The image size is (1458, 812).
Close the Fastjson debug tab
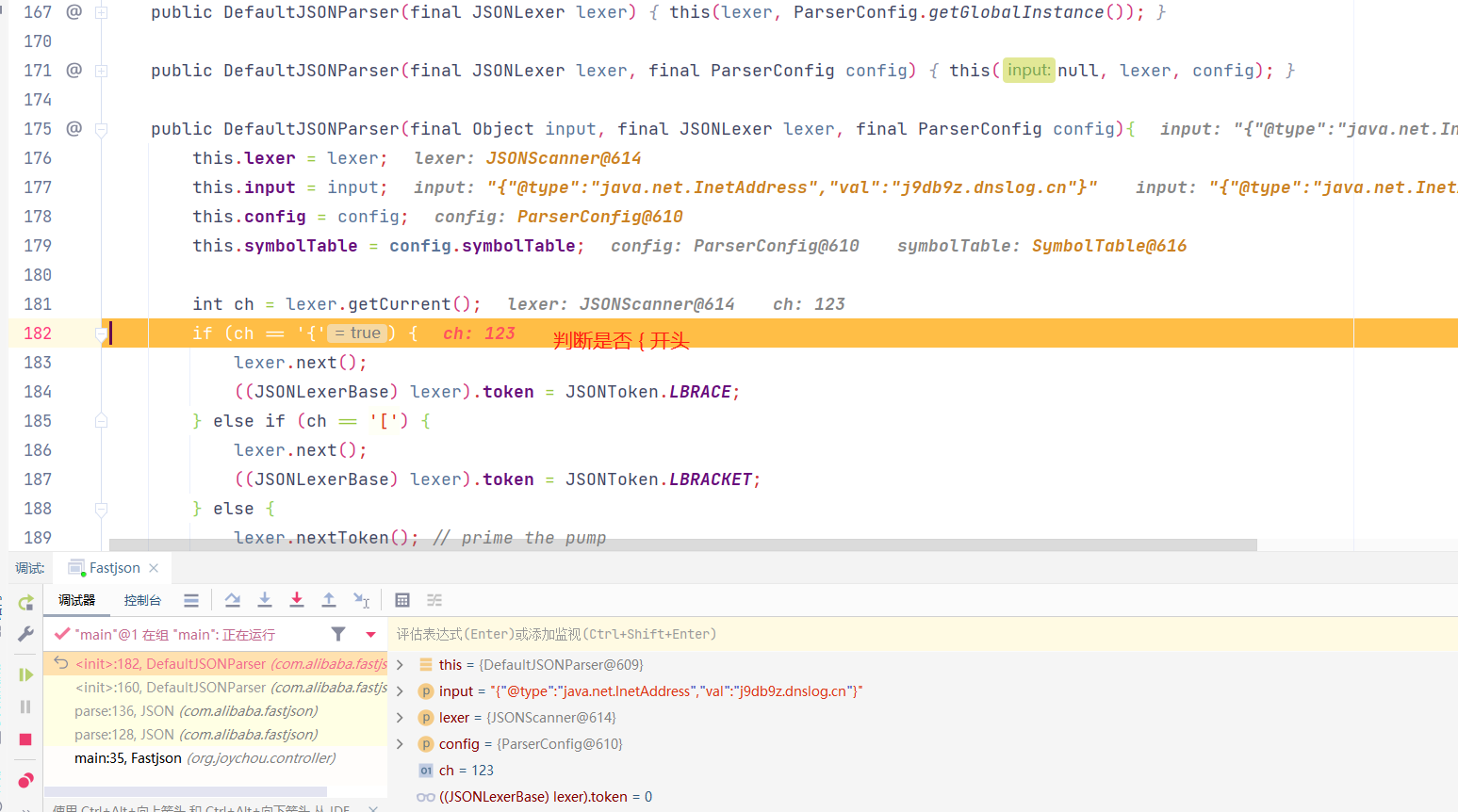click(154, 568)
